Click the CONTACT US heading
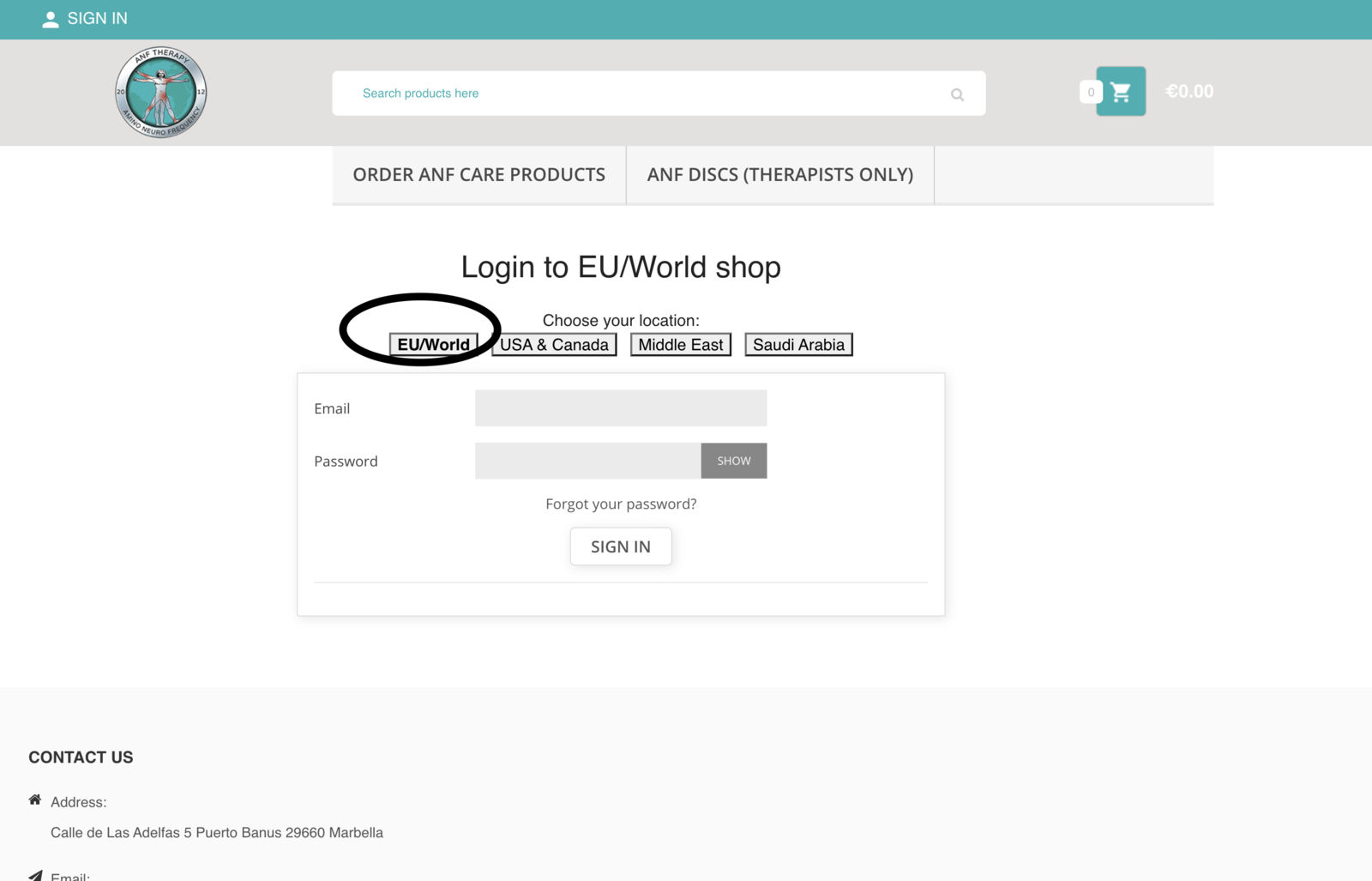This screenshot has height=881, width=1372. click(81, 757)
